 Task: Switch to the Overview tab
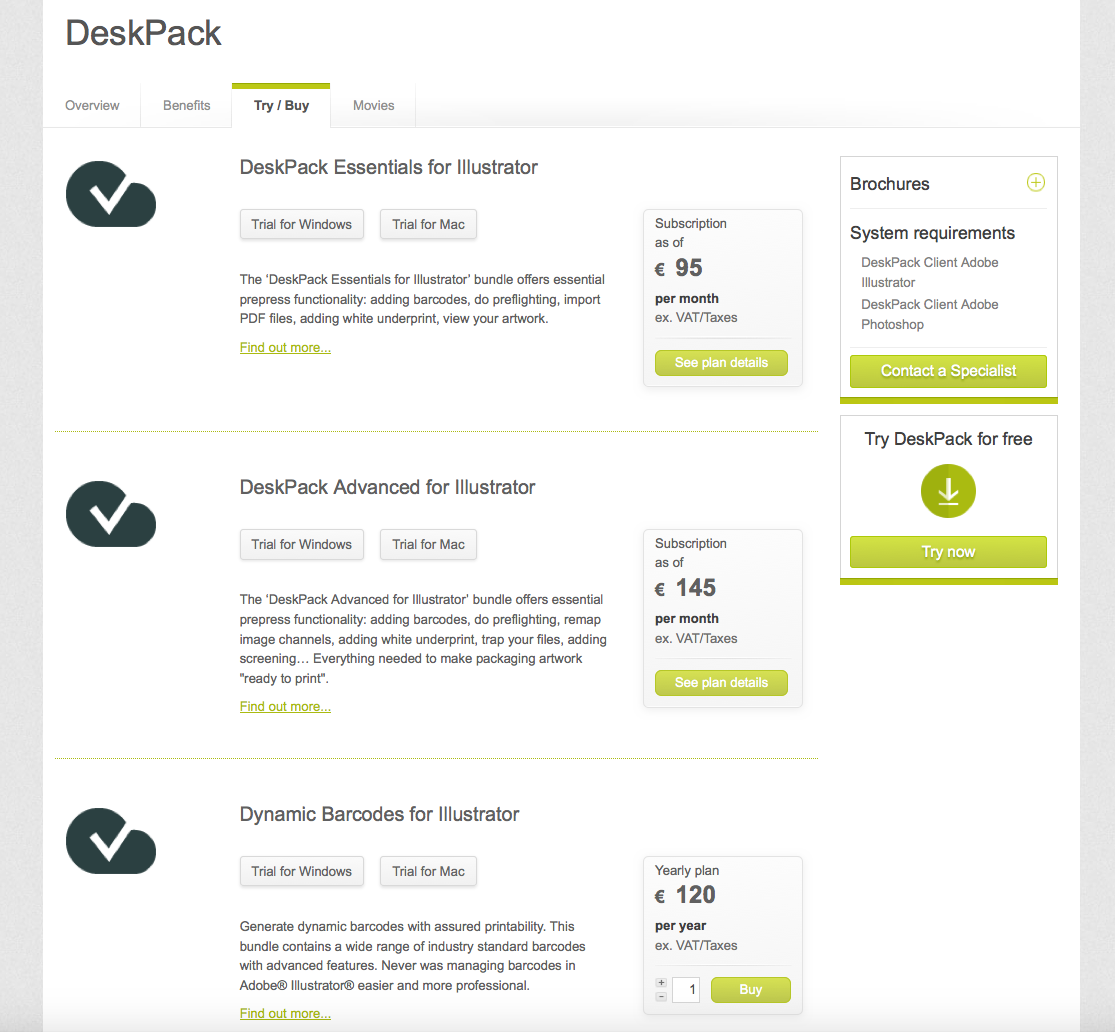[91, 105]
